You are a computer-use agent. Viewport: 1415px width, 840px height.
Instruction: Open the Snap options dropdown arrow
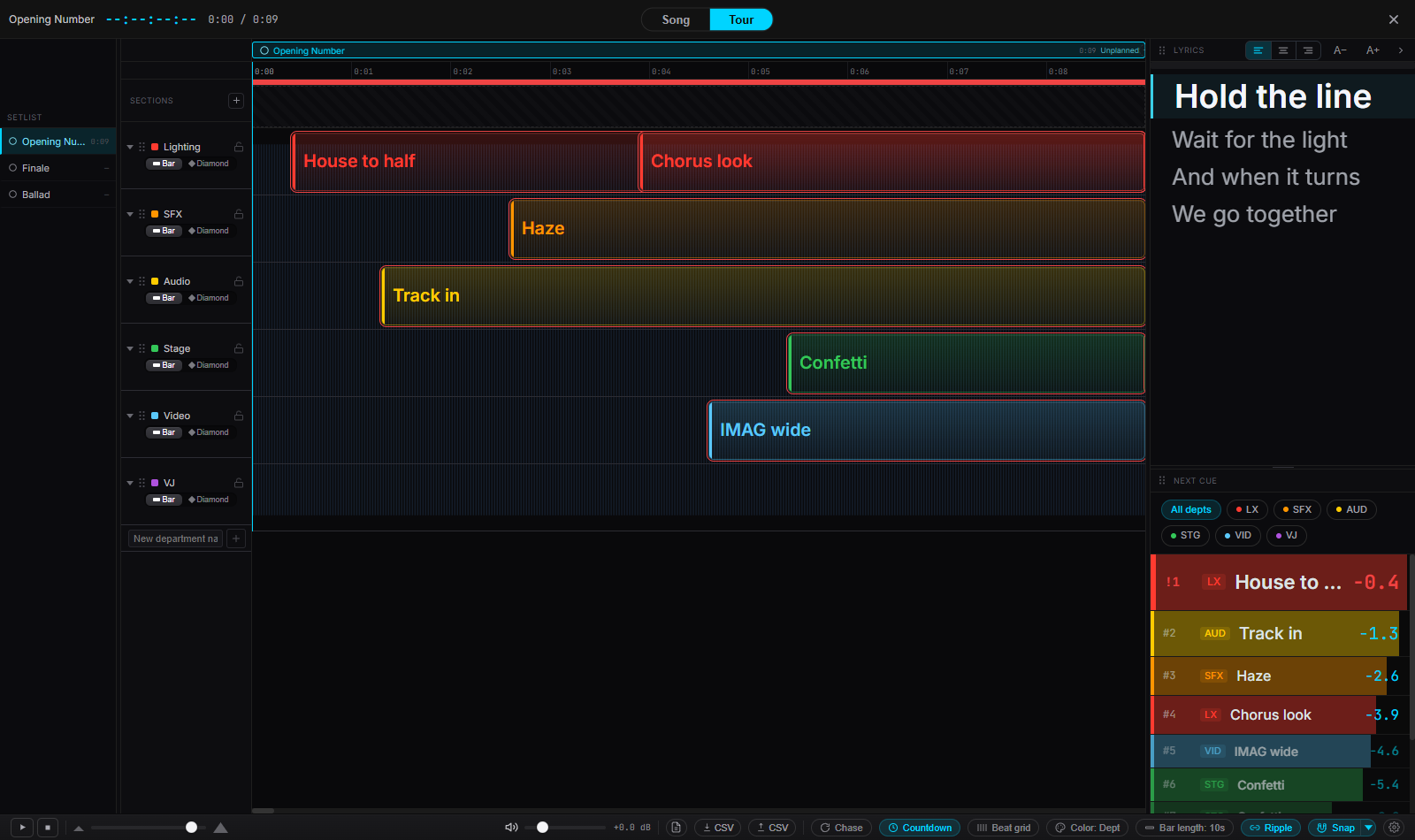1369,828
